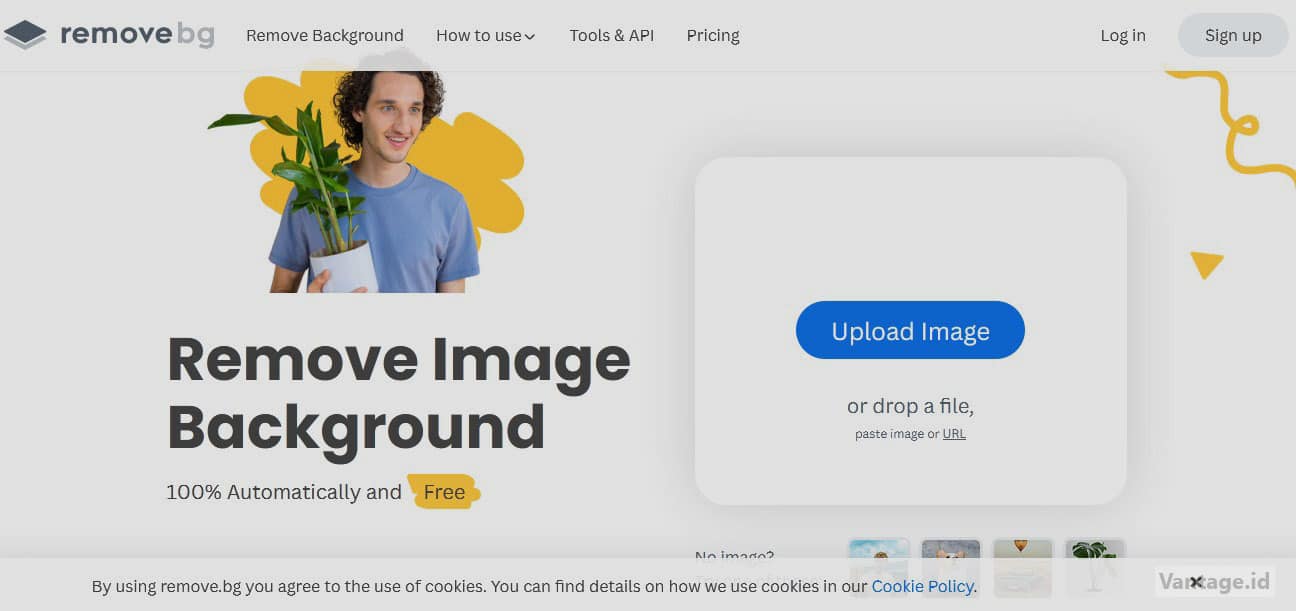Click the URL link under paste image
Viewport: 1296px width, 611px height.
coord(954,434)
